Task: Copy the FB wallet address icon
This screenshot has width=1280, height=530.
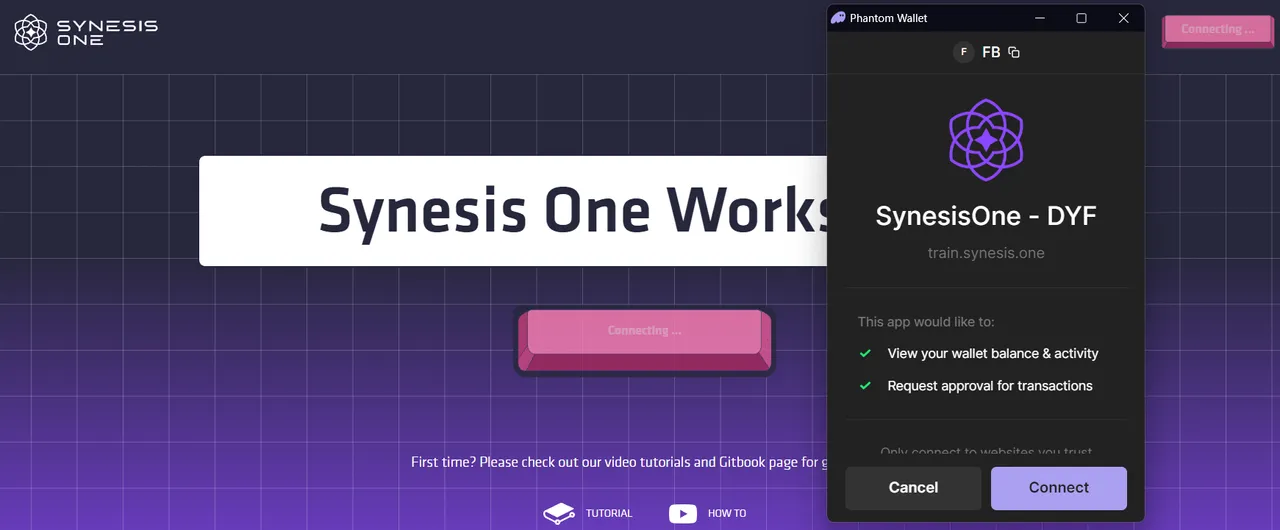Action: point(1014,52)
